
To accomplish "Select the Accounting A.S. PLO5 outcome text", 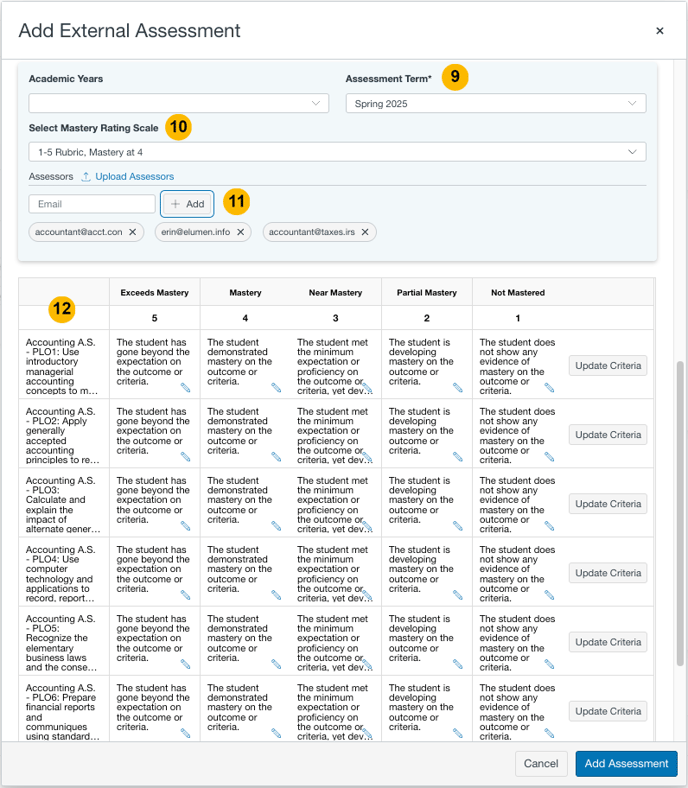I will 61,643.
